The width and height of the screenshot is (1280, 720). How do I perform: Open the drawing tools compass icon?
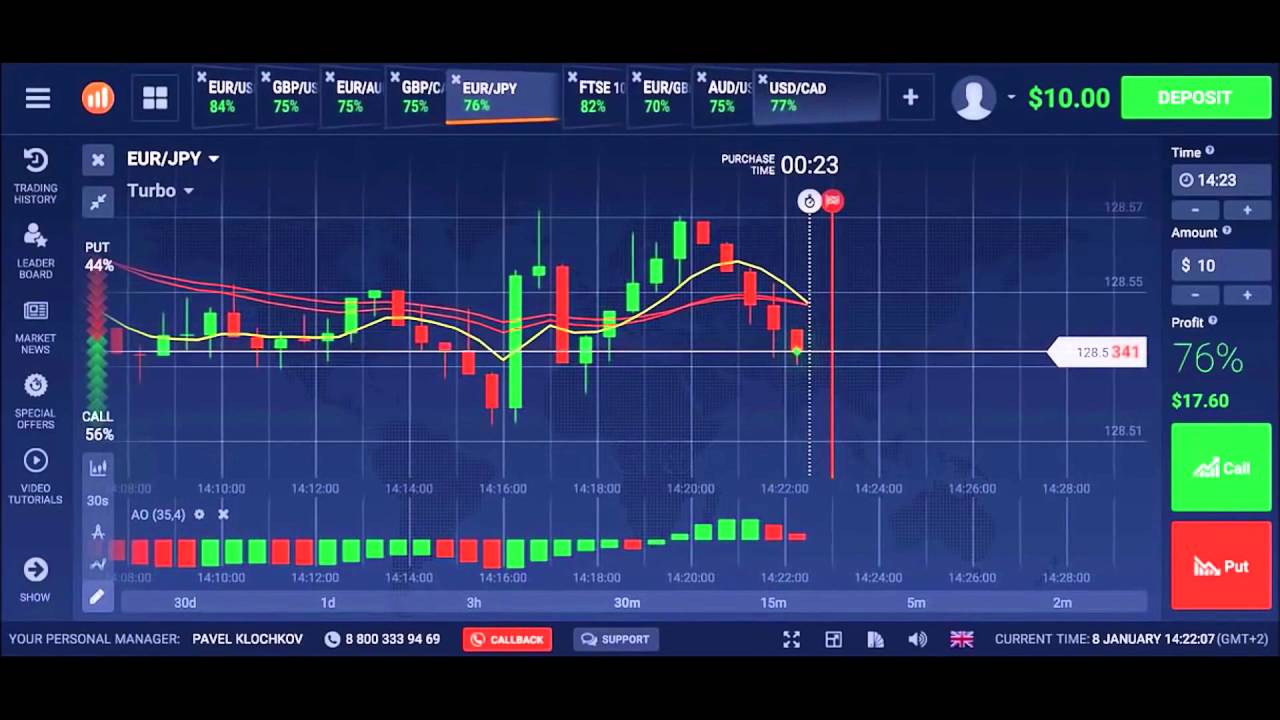click(98, 532)
